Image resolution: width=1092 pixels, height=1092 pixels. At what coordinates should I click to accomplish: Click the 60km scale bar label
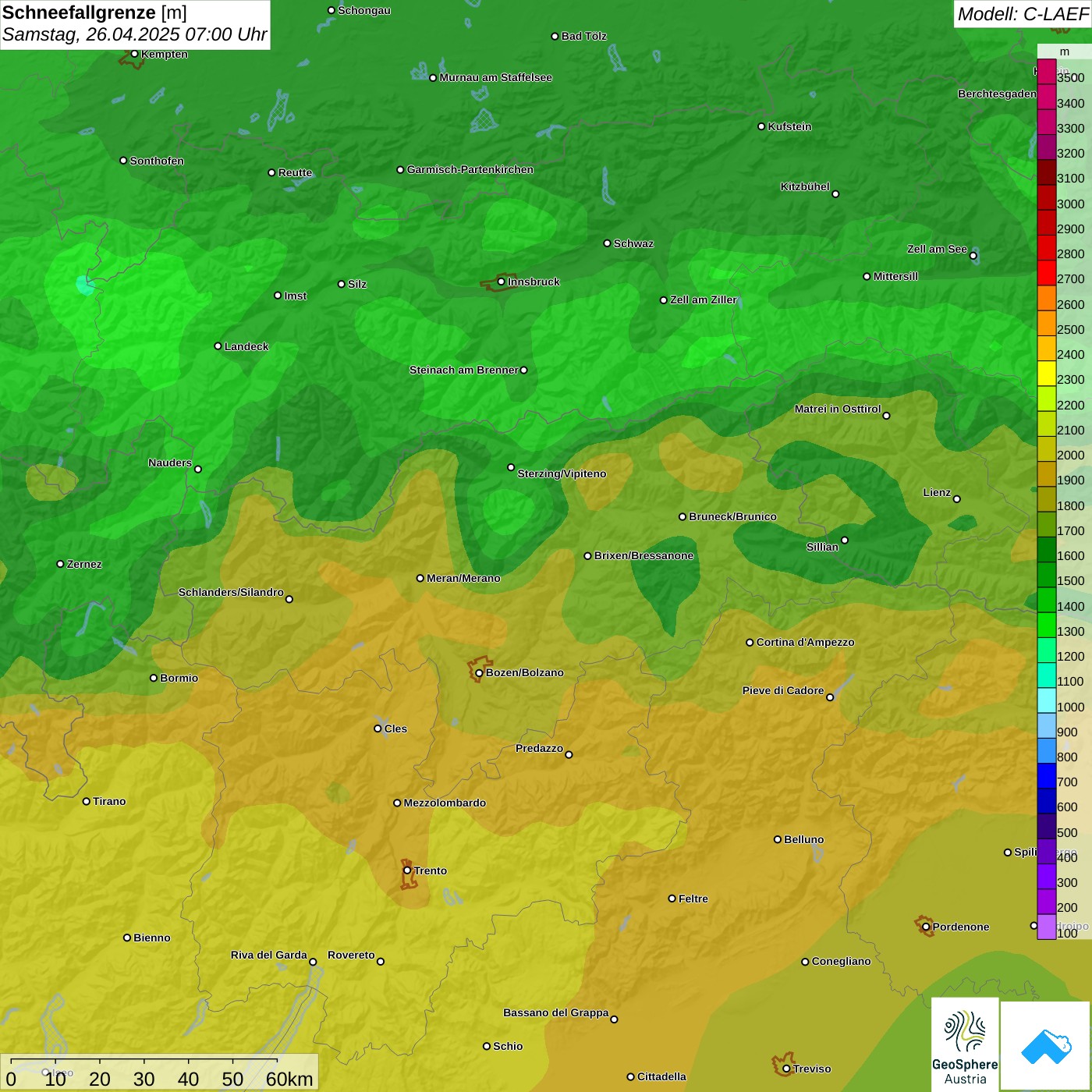point(289,1079)
